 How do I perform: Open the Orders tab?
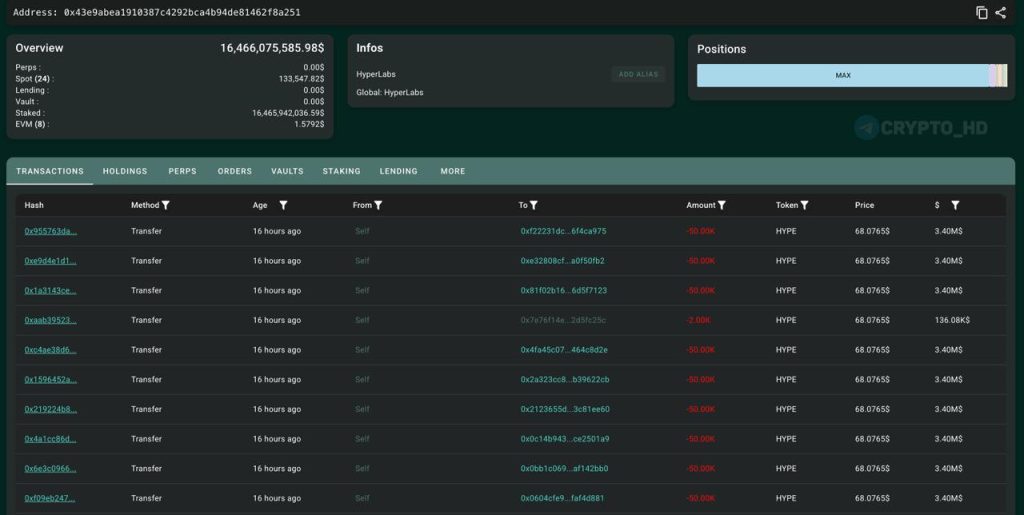(234, 171)
